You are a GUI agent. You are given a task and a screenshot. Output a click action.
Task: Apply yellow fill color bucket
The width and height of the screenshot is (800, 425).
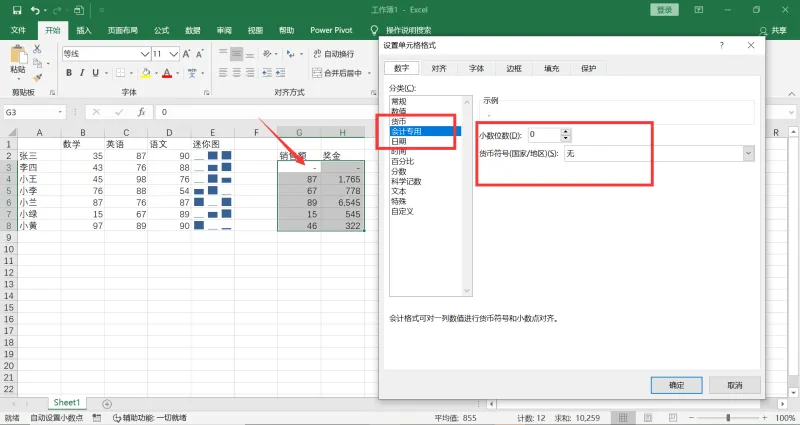(146, 73)
